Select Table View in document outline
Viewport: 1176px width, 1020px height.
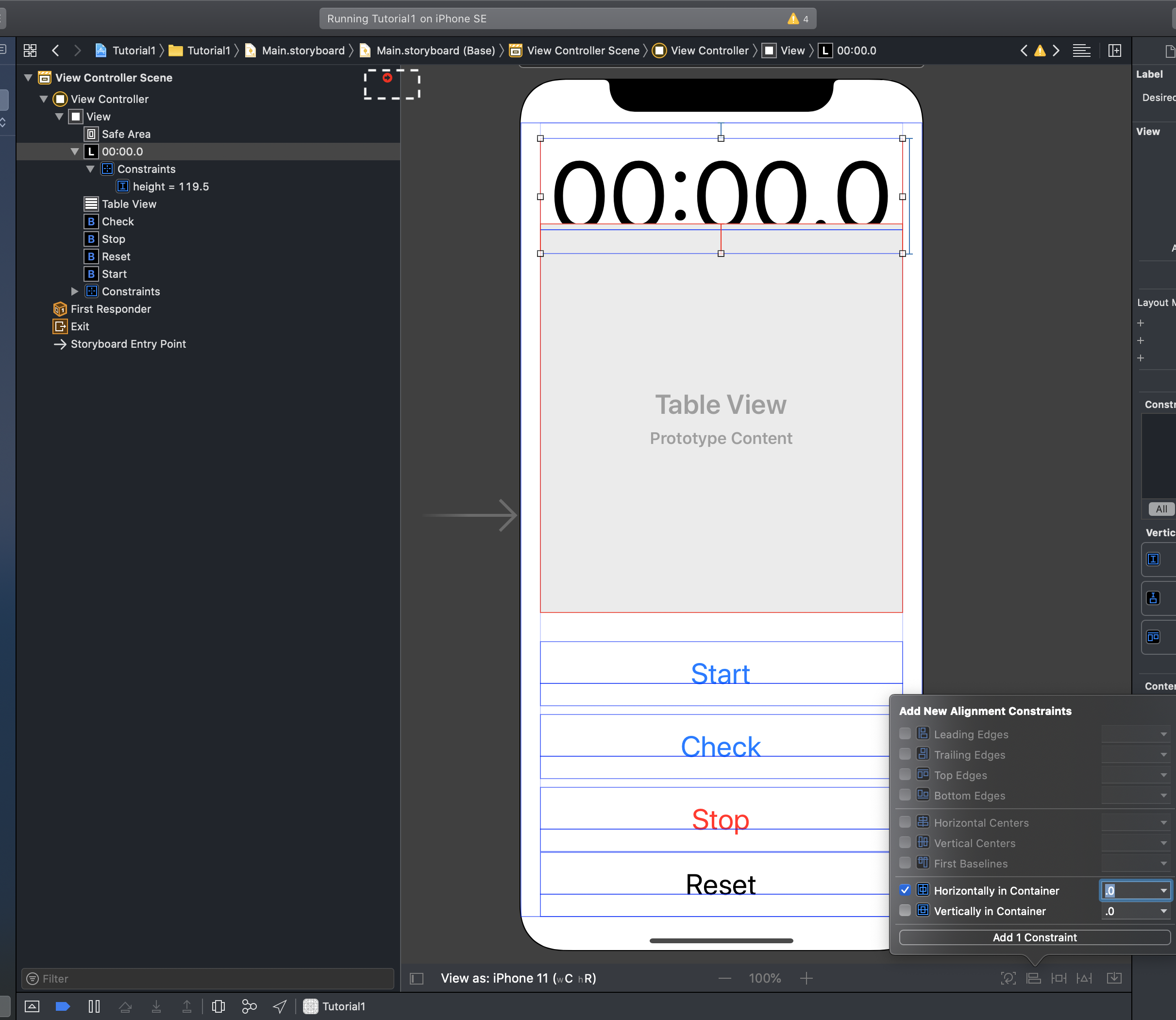point(129,204)
